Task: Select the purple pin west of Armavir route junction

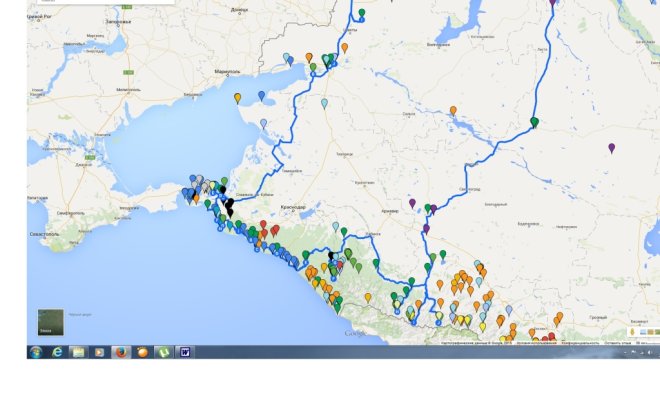Action: click(412, 204)
